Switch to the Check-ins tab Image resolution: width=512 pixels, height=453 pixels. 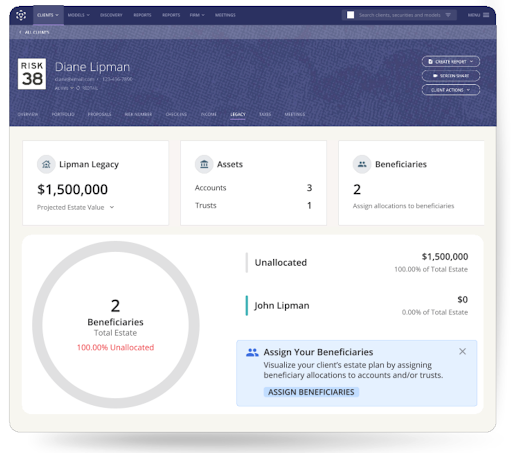coord(176,114)
